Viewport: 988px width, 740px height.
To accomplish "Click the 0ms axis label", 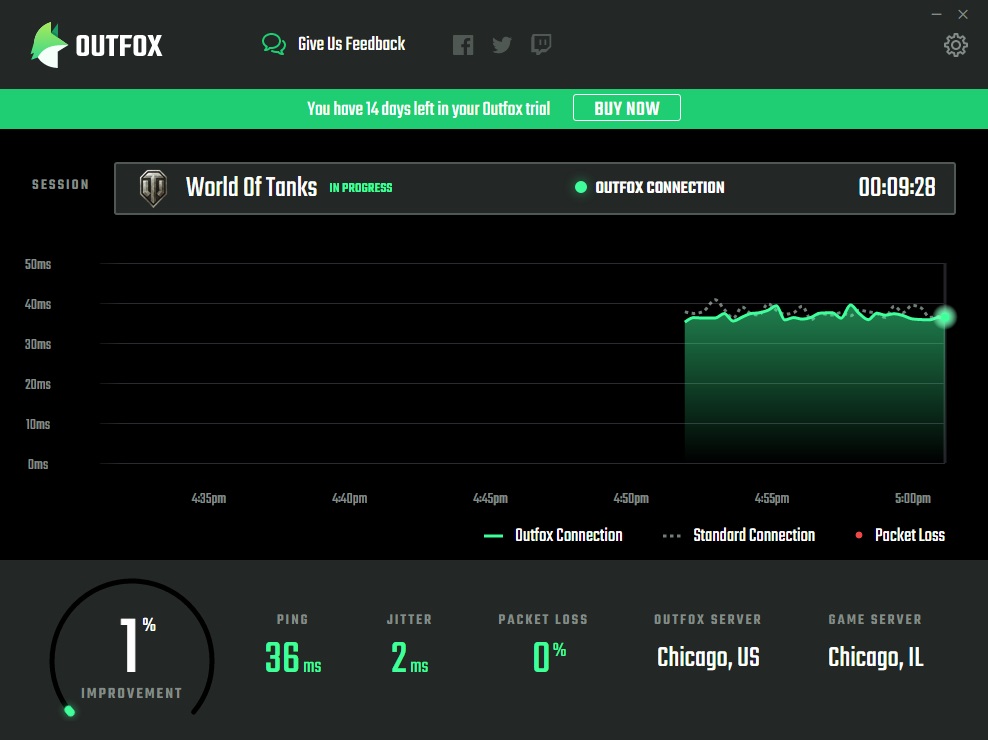I will [x=38, y=464].
